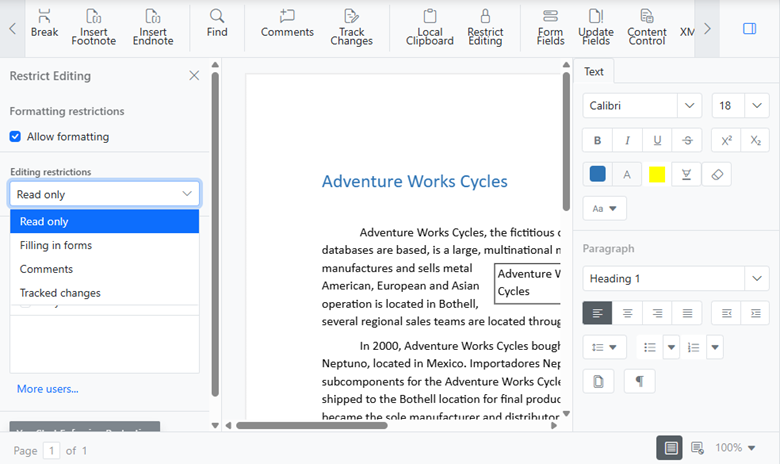Image resolution: width=780 pixels, height=464 pixels.
Task: Apply Italic formatting
Action: click(x=627, y=140)
